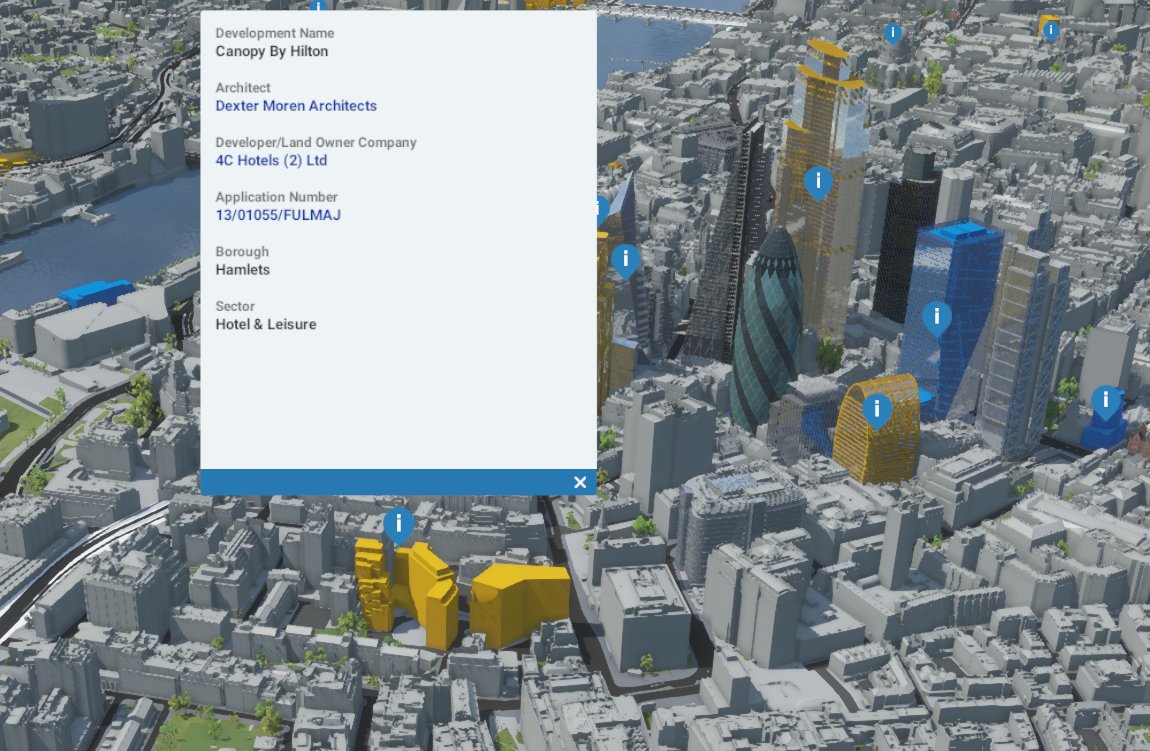Viewport: 1150px width, 751px height.
Task: Open the info marker beside the Gherkin tower
Action: [x=624, y=260]
